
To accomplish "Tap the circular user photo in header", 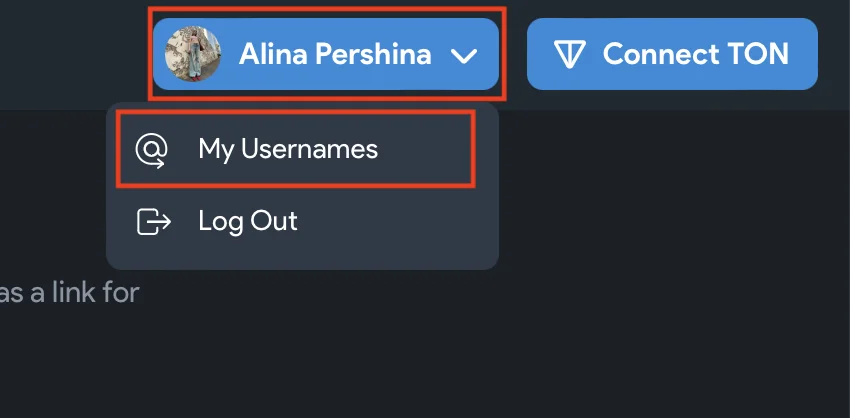I will click(193, 54).
